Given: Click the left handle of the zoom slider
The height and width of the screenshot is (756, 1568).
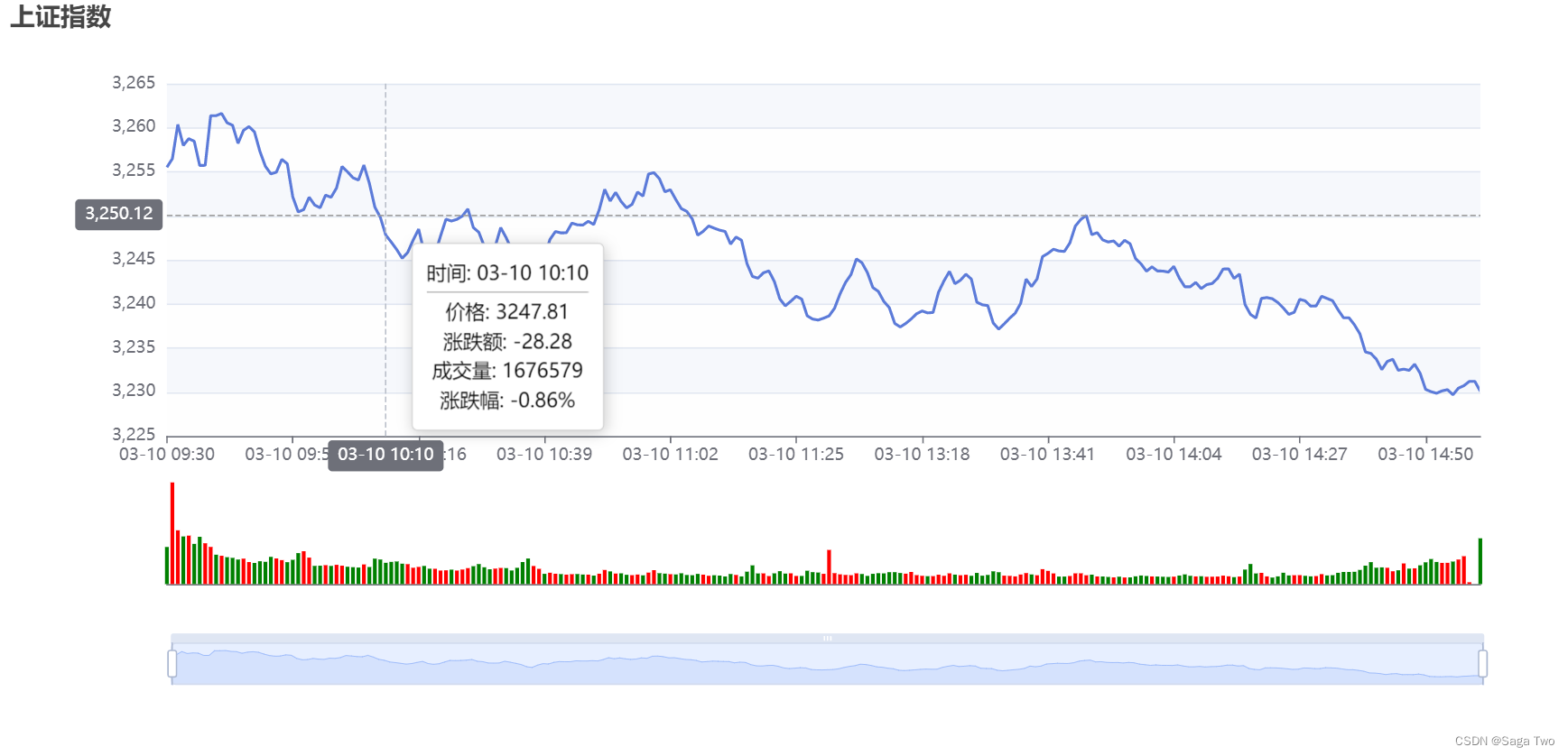Looking at the screenshot, I should tap(172, 663).
